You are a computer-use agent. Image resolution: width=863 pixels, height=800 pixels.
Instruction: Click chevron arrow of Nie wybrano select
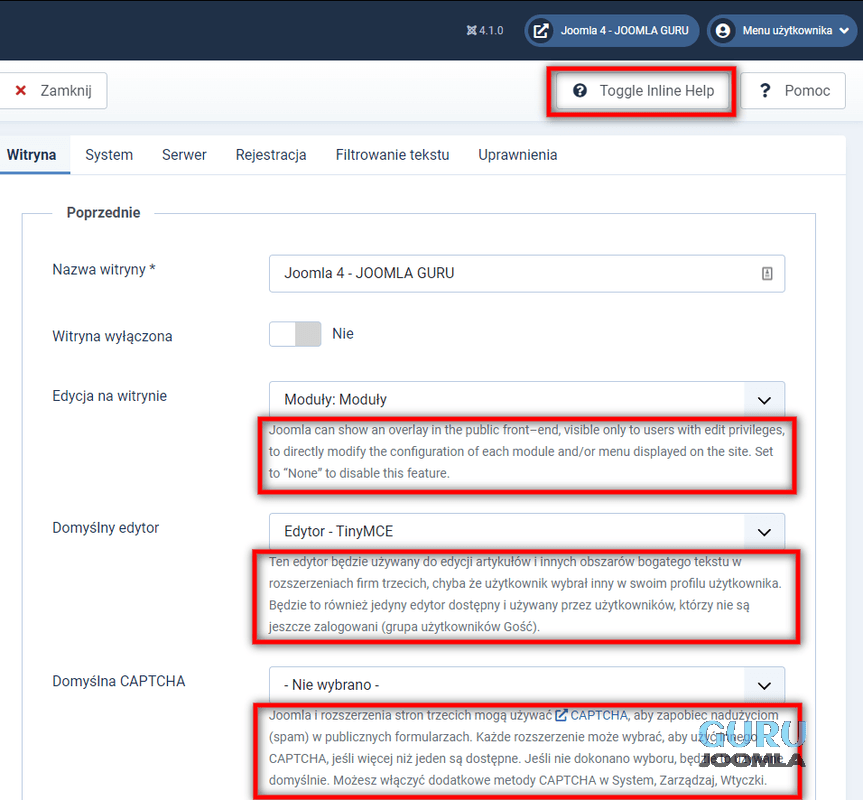coord(764,686)
